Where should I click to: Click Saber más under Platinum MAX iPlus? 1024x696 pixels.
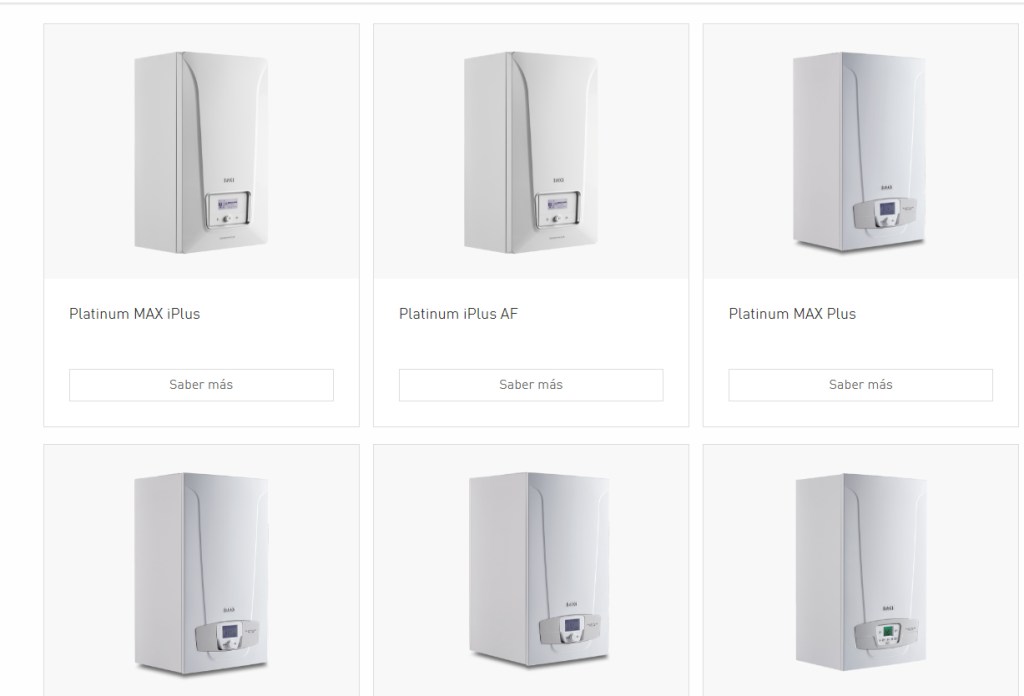[x=201, y=385]
